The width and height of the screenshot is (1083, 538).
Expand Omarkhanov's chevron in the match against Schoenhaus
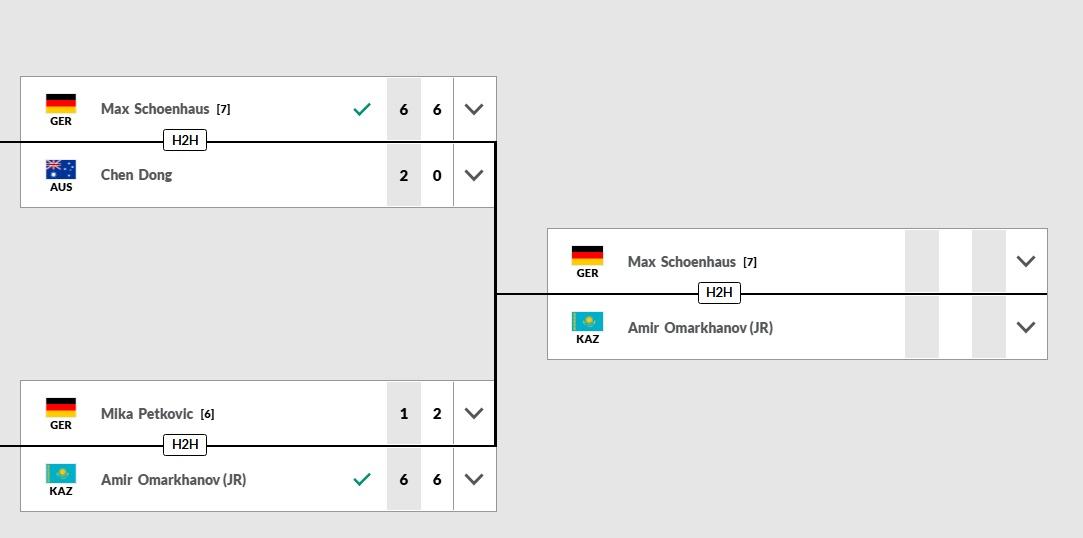pyautogui.click(x=1025, y=327)
